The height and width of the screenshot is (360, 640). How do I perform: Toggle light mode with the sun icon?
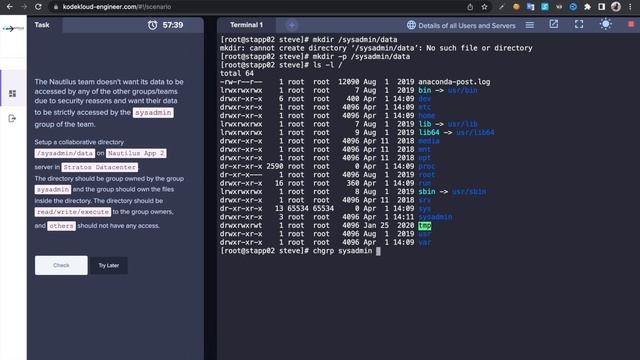(605, 24)
